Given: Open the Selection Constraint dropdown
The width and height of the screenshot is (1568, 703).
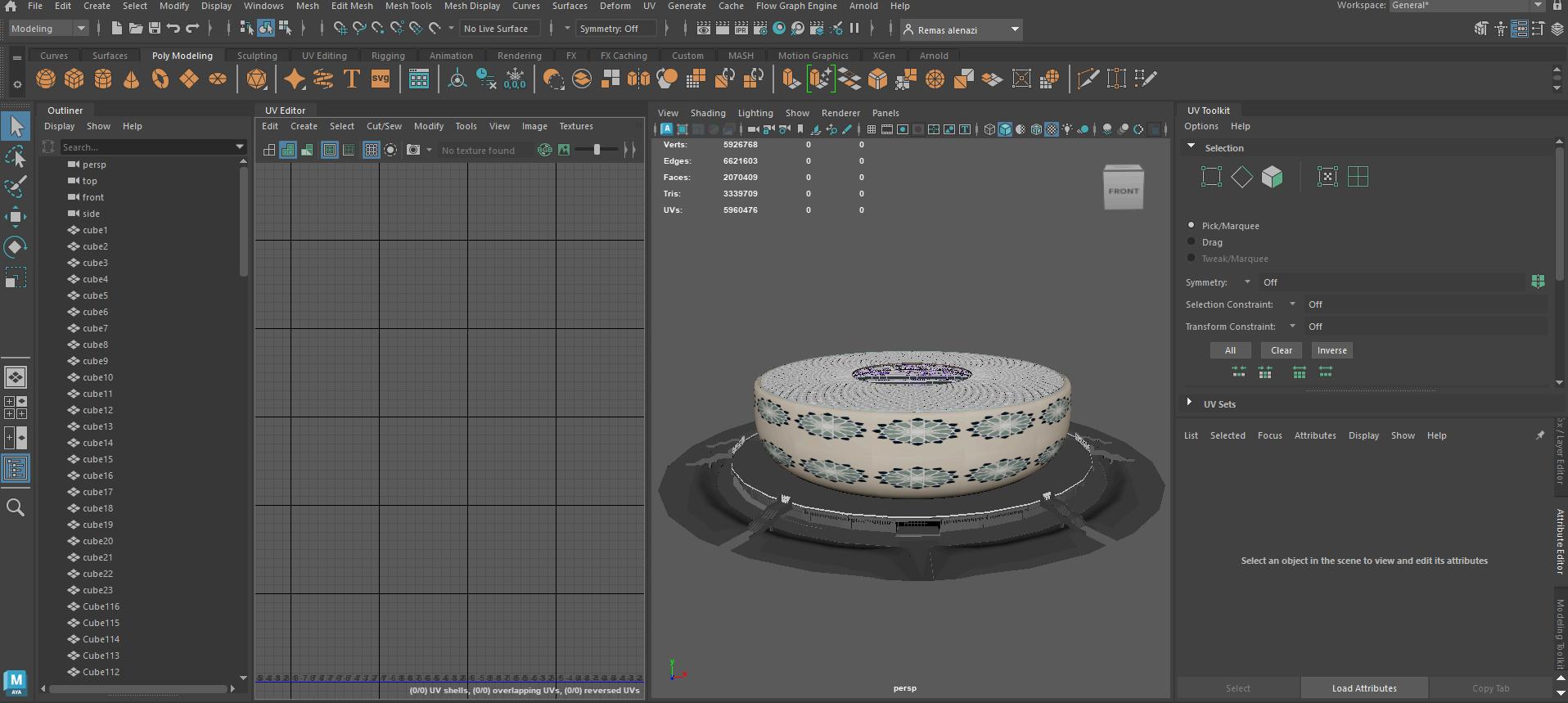Looking at the screenshot, I should point(1292,304).
